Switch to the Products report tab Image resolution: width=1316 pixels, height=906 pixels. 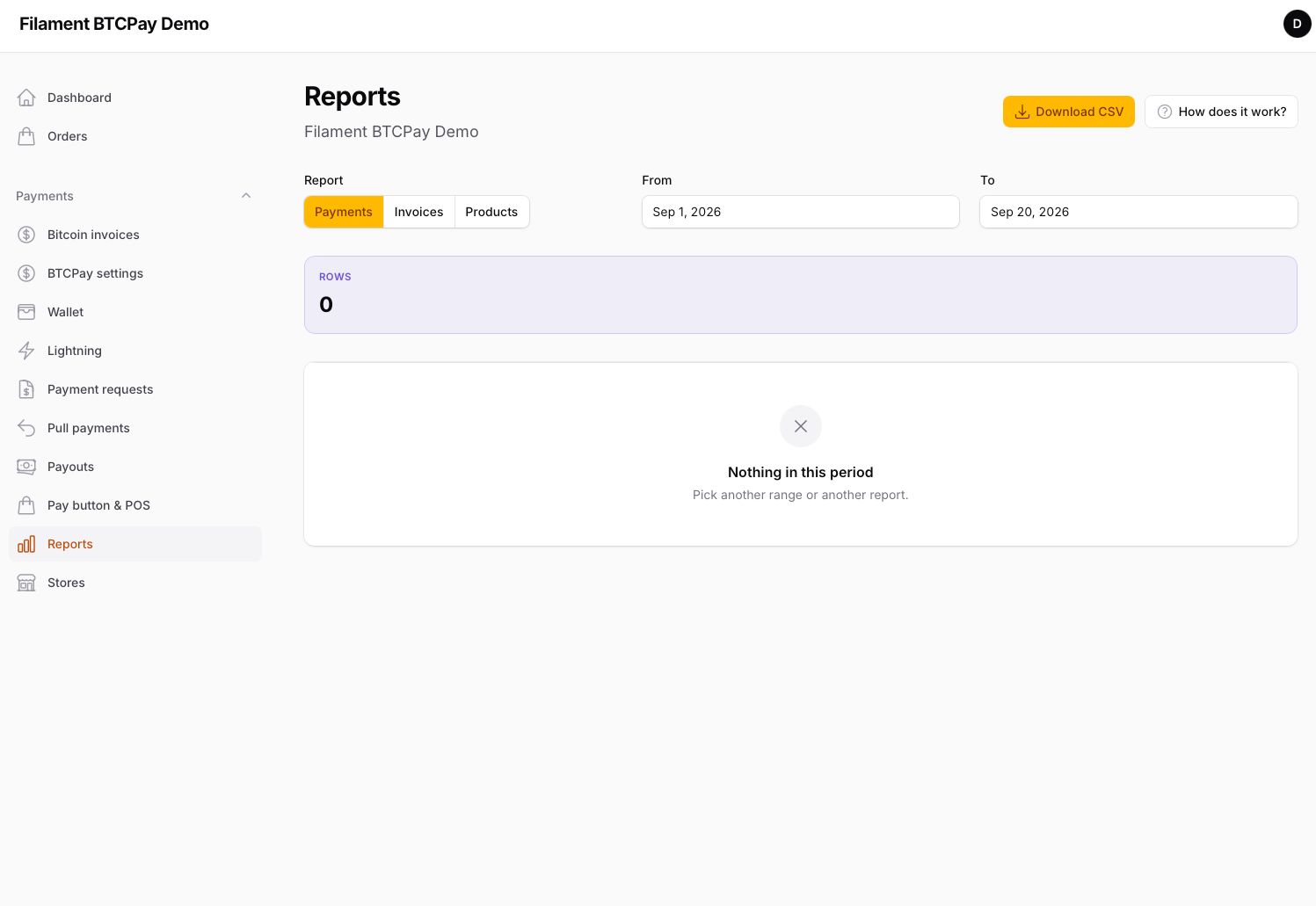(491, 212)
